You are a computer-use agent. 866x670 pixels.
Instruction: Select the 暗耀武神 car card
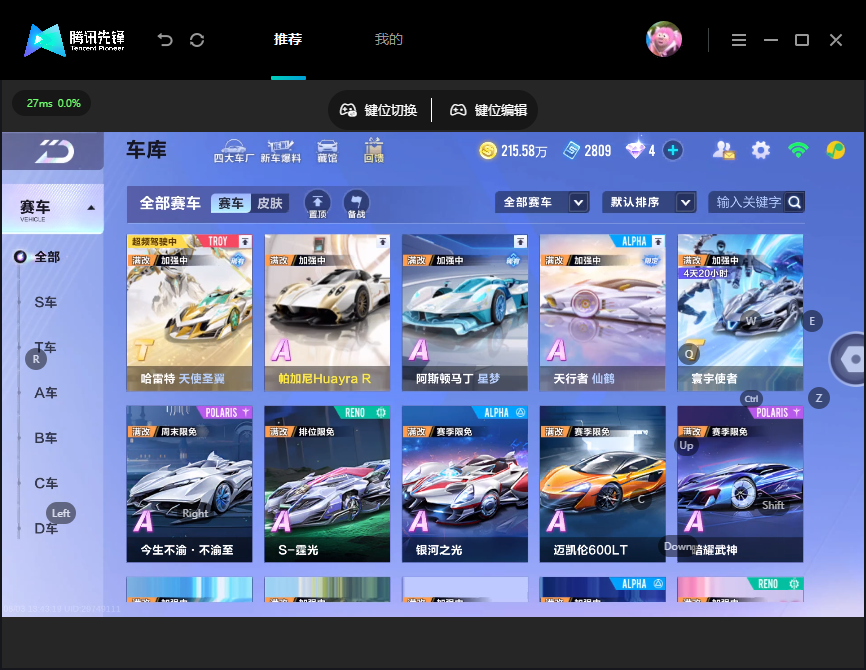(x=740, y=484)
